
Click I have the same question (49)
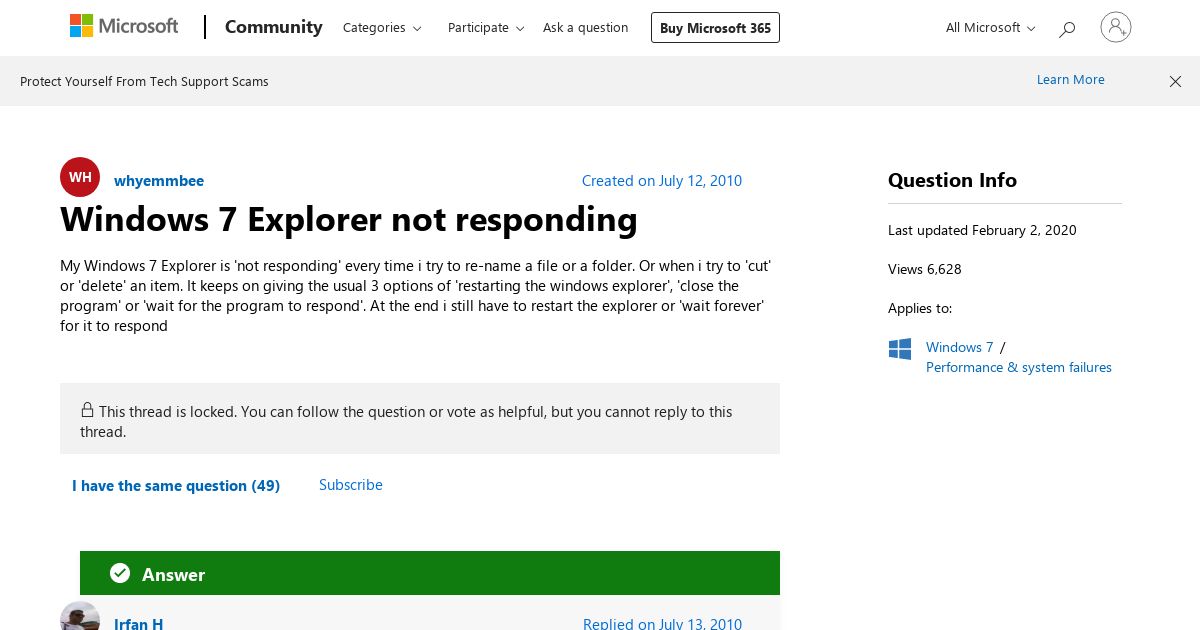176,486
